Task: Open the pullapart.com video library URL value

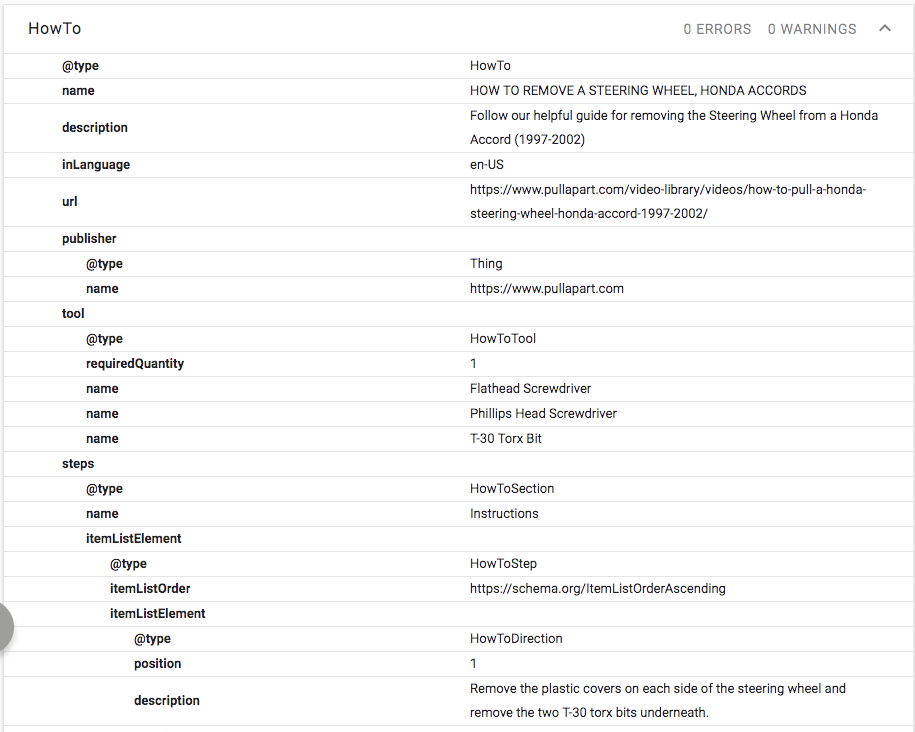Action: [668, 201]
